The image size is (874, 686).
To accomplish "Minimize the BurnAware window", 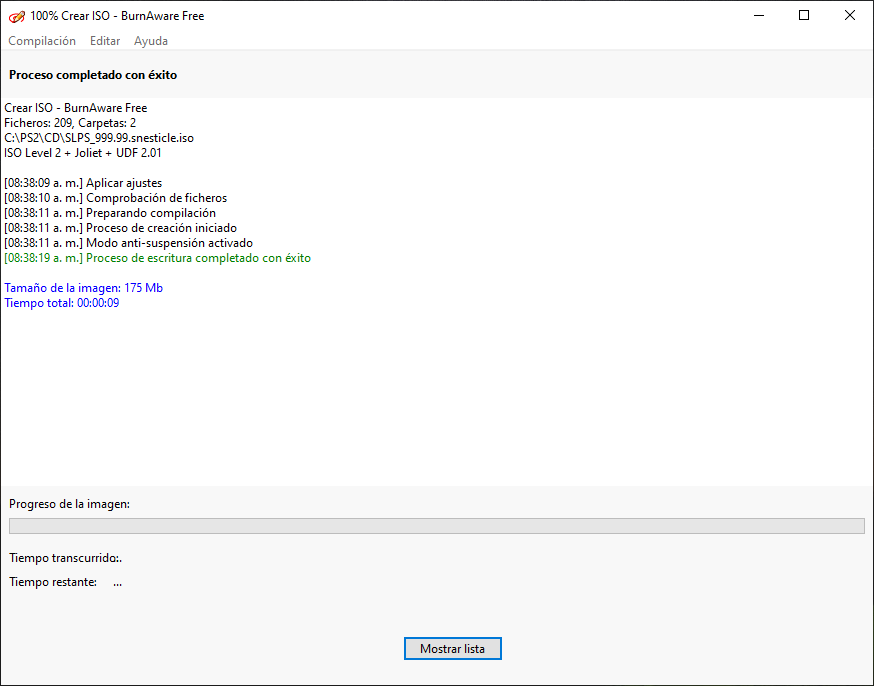I will click(x=759, y=16).
